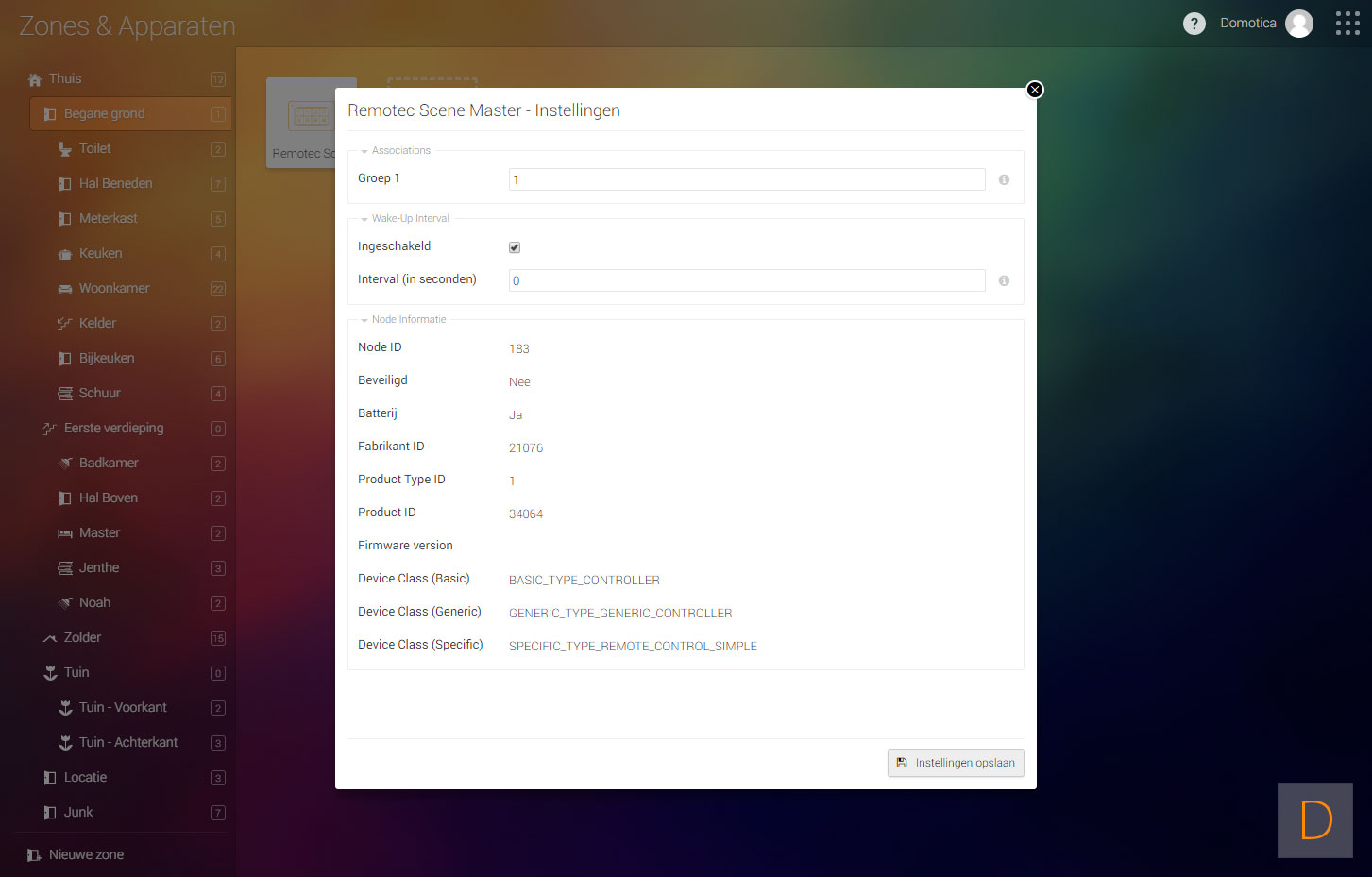
Task: Click the Zones & Apparaten page title
Action: click(x=127, y=26)
